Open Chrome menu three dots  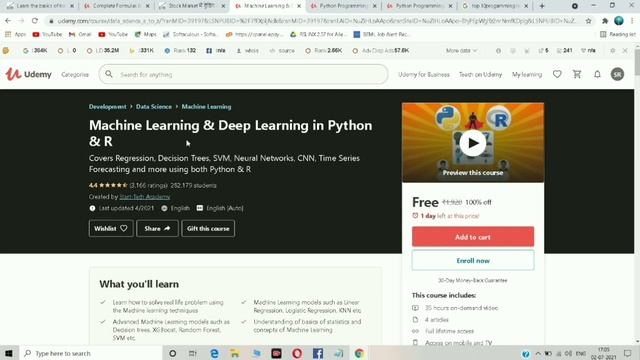[x=632, y=21]
